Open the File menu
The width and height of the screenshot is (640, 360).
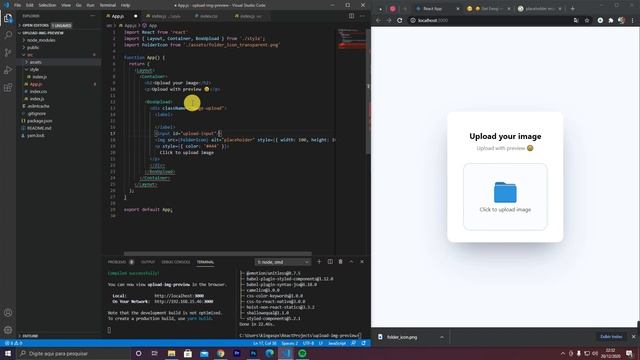tap(18, 5)
